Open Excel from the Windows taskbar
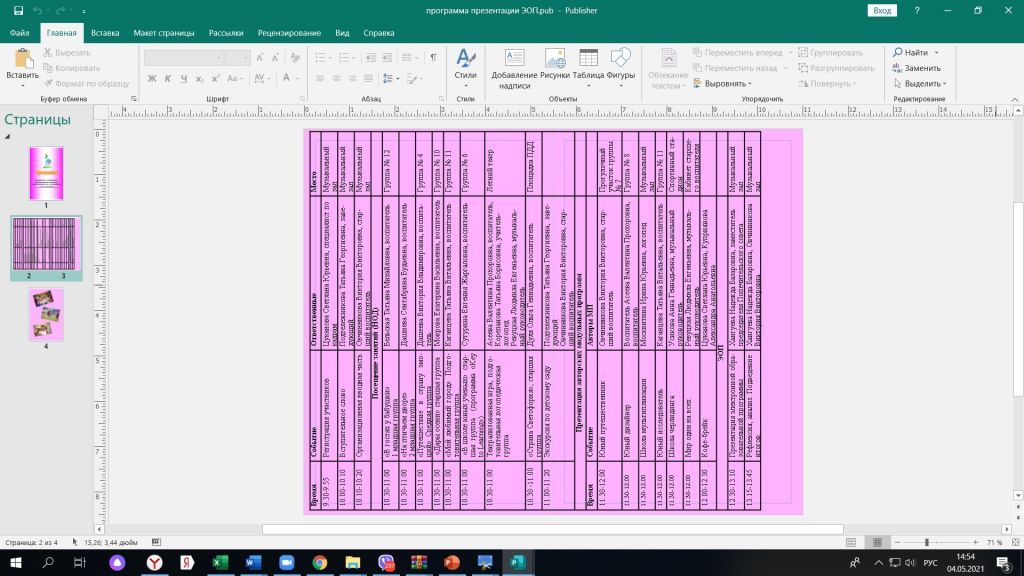Screen dimensions: 1024x576 click(x=217, y=563)
